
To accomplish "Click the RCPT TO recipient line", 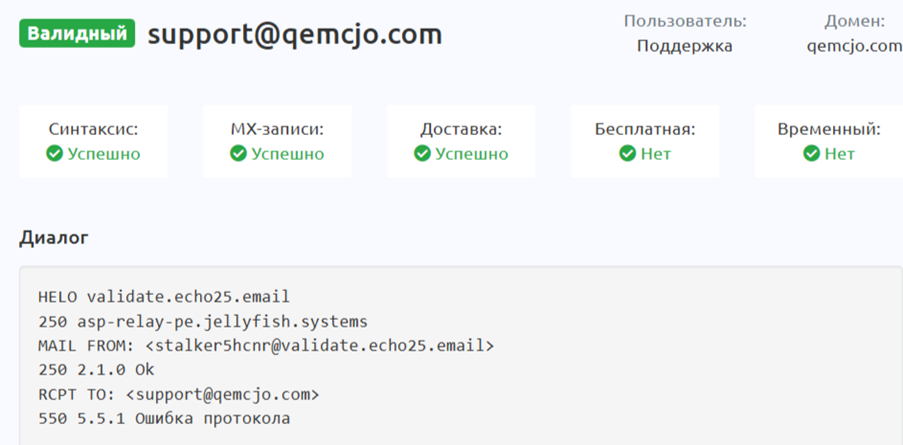I will point(179,394).
